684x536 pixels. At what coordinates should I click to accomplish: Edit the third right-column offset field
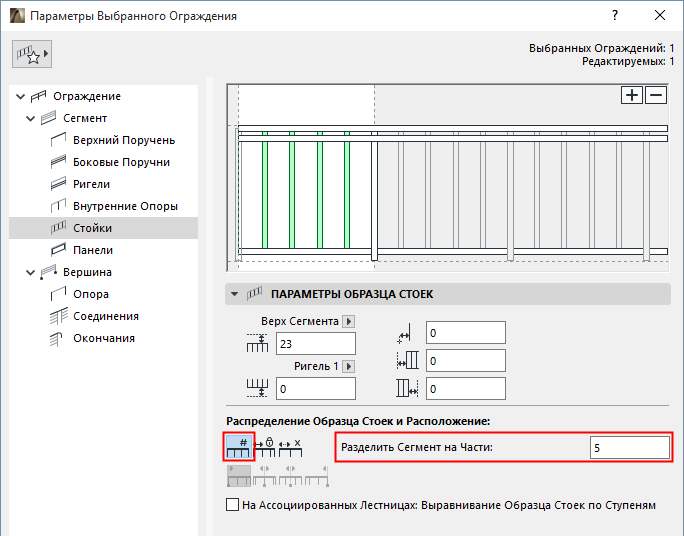point(466,389)
